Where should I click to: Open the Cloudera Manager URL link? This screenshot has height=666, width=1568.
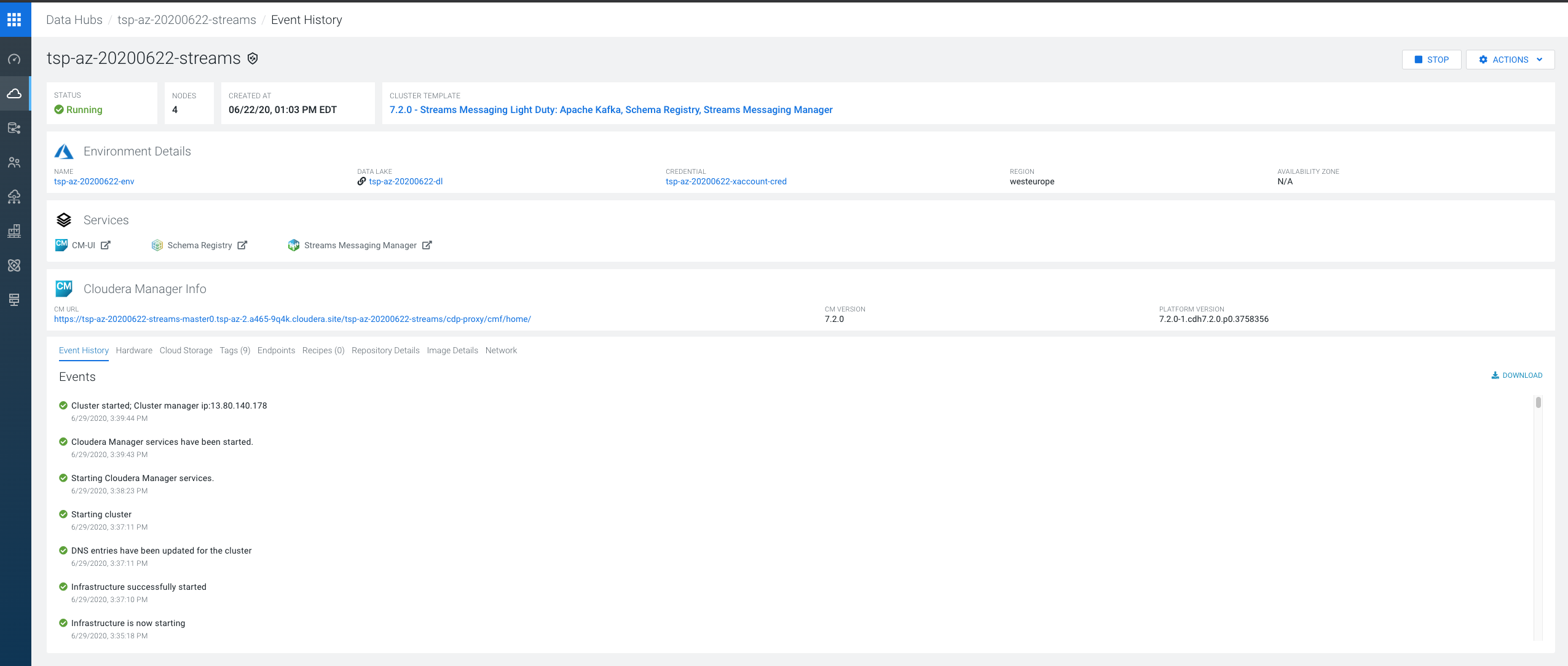[293, 319]
